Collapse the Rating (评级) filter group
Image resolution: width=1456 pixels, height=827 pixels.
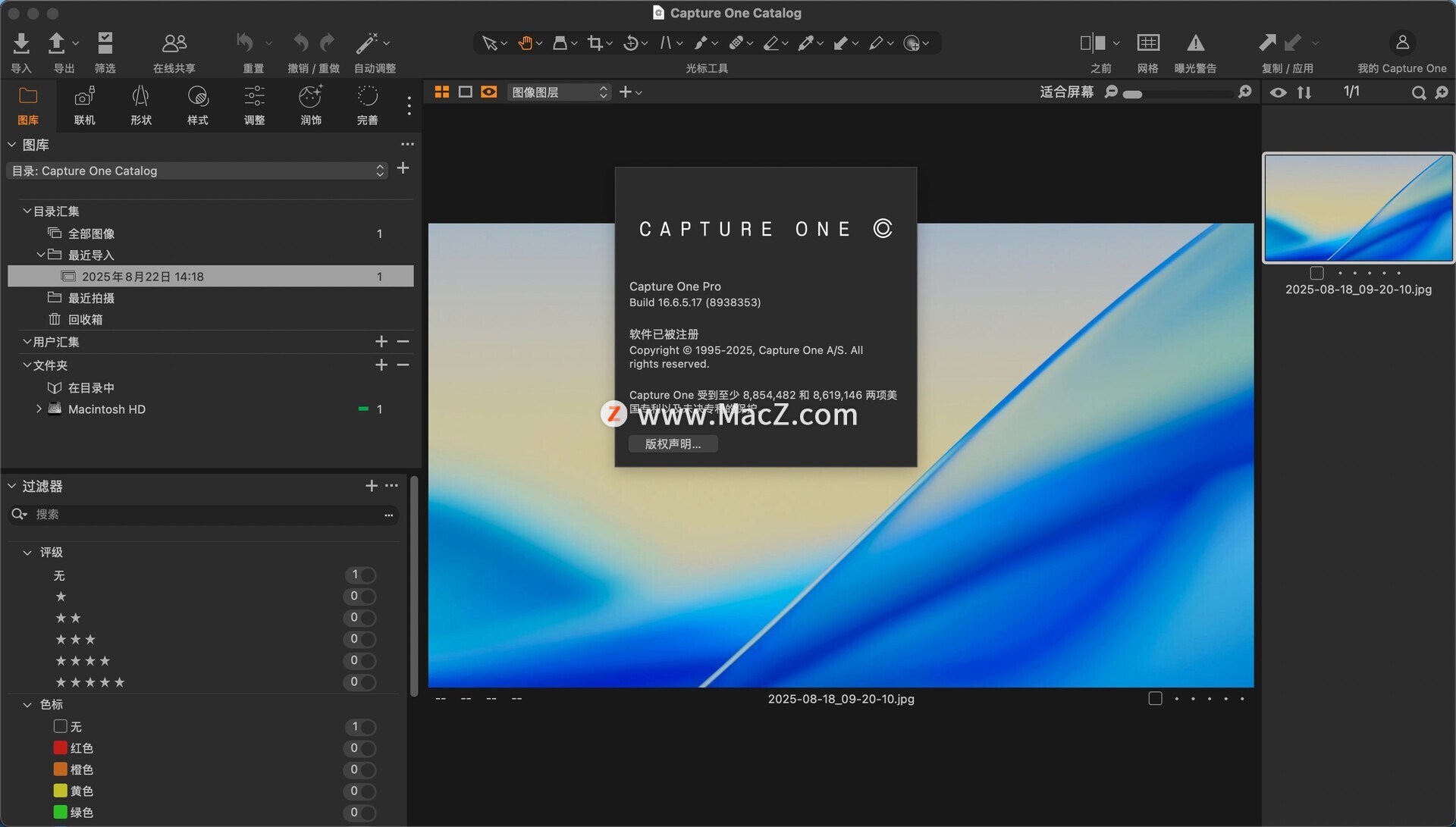27,553
